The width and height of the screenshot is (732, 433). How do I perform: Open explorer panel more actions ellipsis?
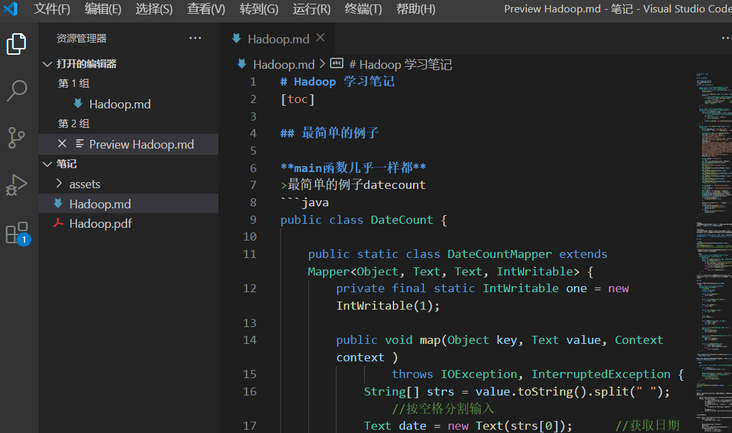pos(195,38)
